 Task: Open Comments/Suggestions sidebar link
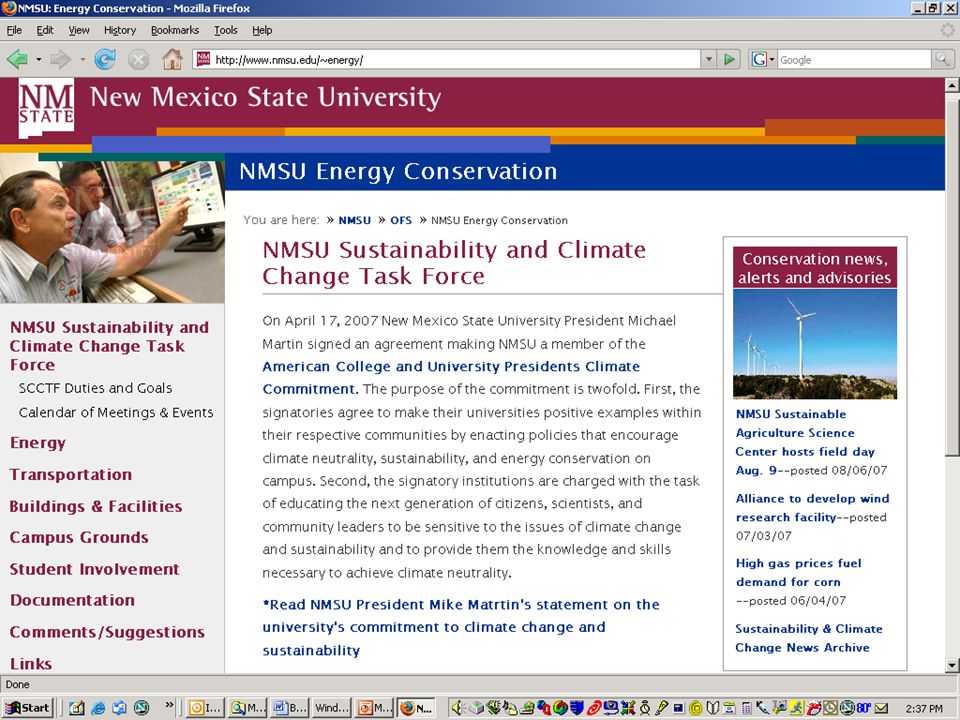pos(107,632)
